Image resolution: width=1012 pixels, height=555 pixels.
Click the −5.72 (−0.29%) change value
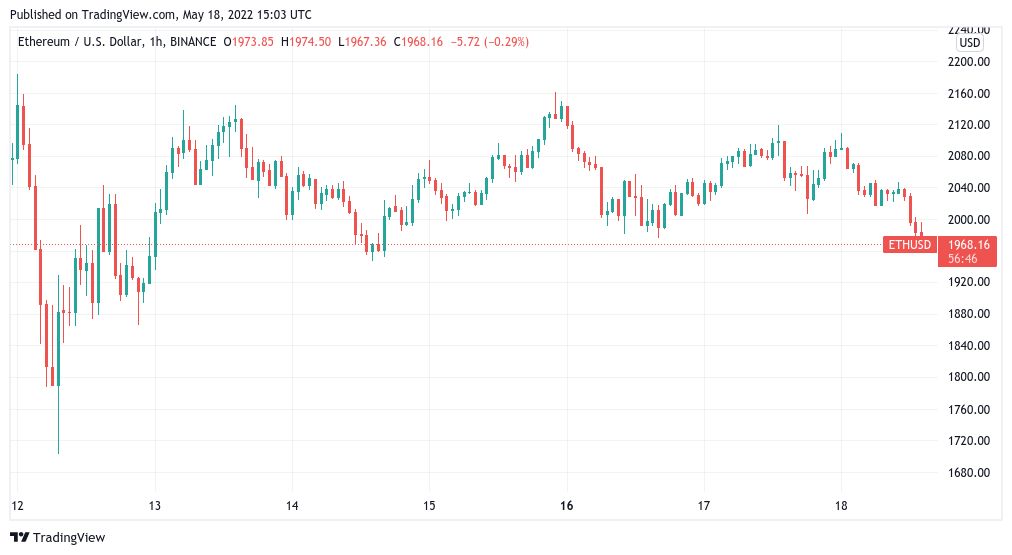(x=491, y=42)
